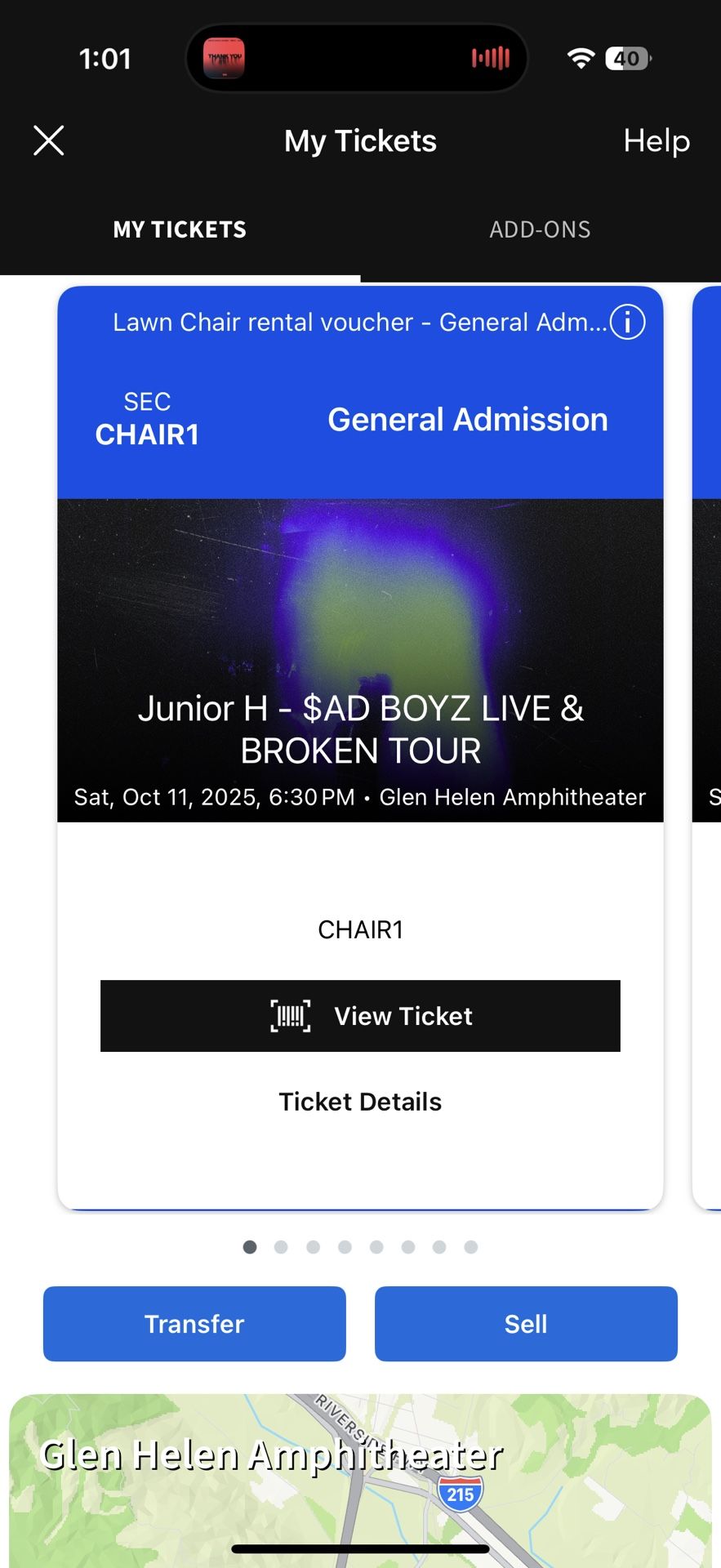Image resolution: width=721 pixels, height=1568 pixels.
Task: Close the My Tickets screen
Action: point(49,140)
